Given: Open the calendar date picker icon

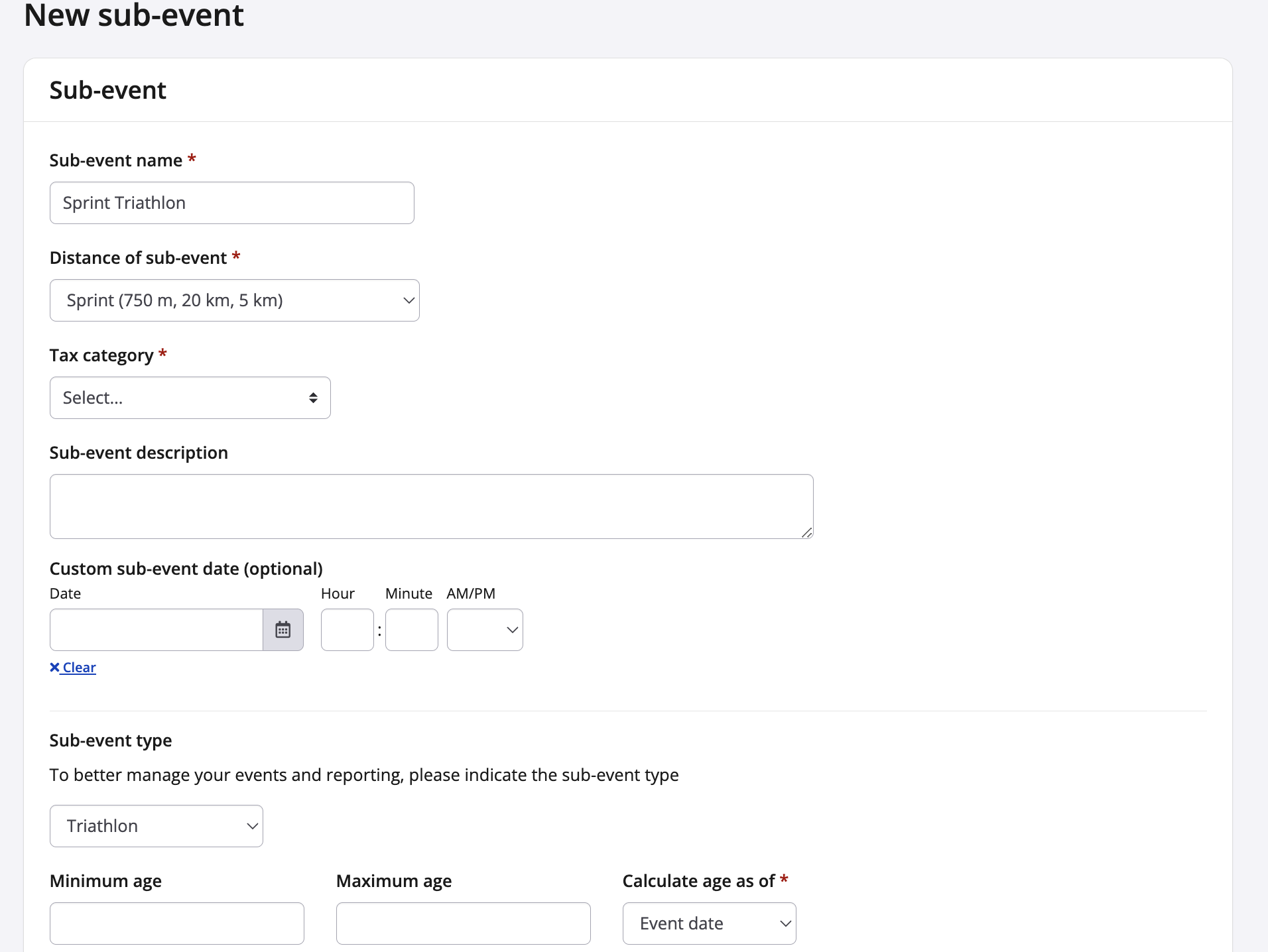Looking at the screenshot, I should click(x=283, y=630).
